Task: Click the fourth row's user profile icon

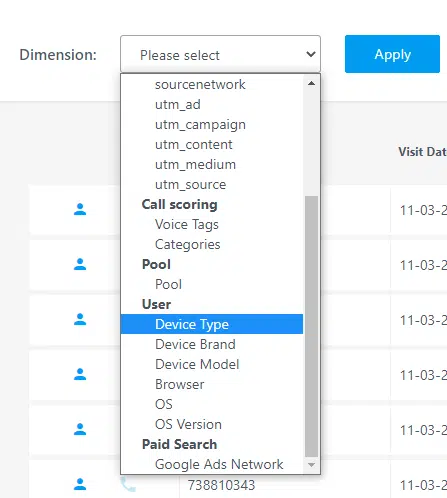Action: point(80,374)
